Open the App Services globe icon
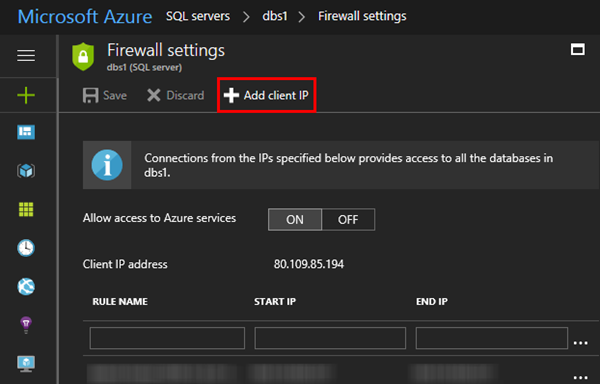The width and height of the screenshot is (600, 384). 26,286
